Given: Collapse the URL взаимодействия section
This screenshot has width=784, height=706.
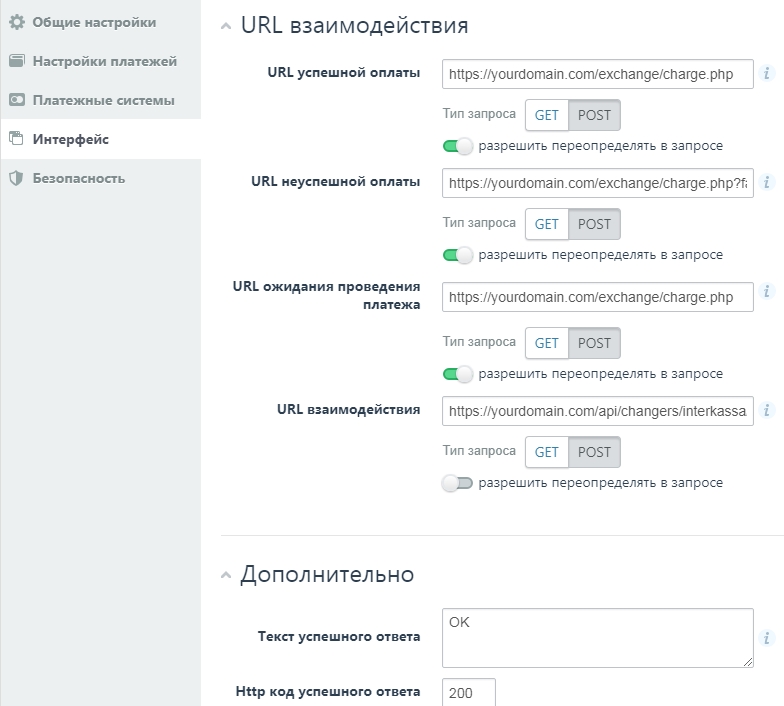Looking at the screenshot, I should pyautogui.click(x=226, y=26).
